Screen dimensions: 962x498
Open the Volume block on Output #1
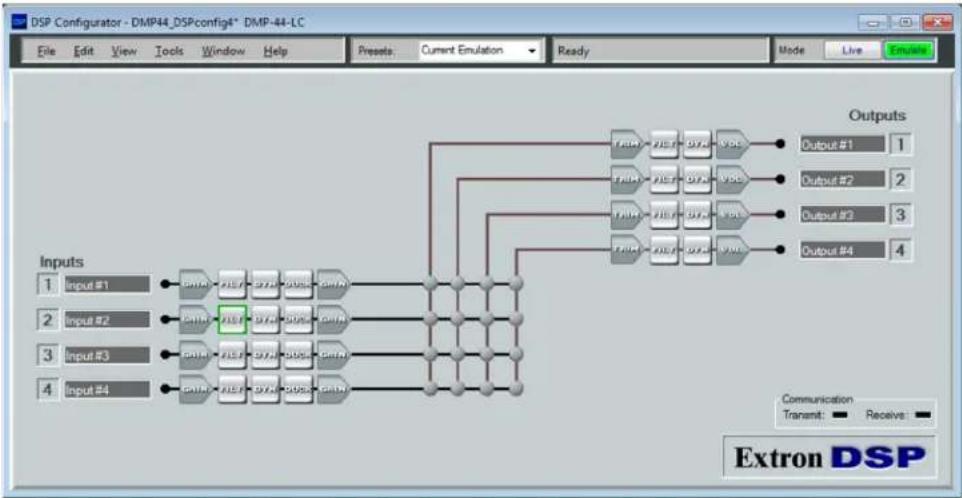pyautogui.click(x=733, y=144)
